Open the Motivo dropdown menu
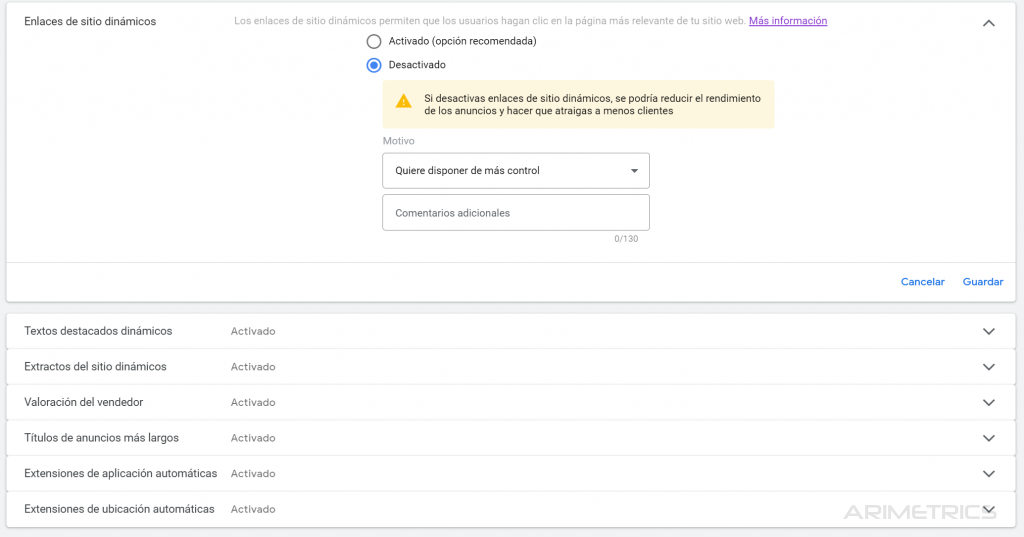 coord(516,171)
